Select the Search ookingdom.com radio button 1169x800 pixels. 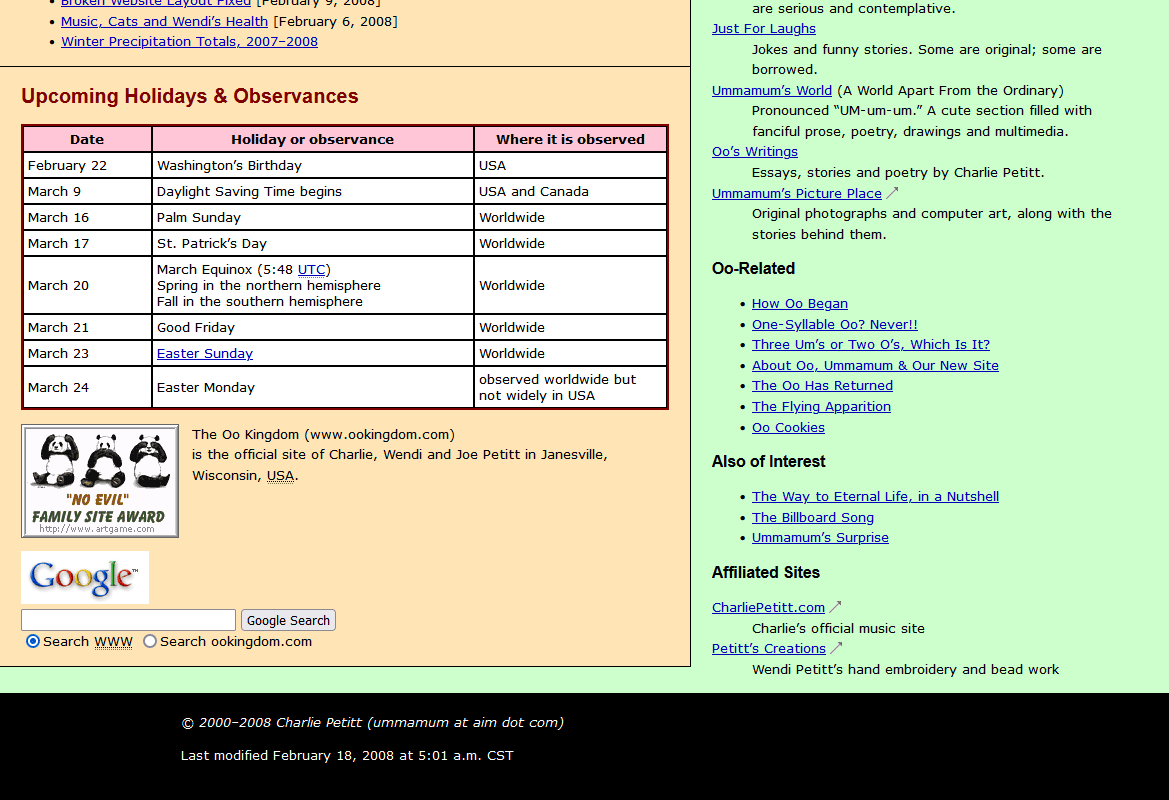pos(150,641)
